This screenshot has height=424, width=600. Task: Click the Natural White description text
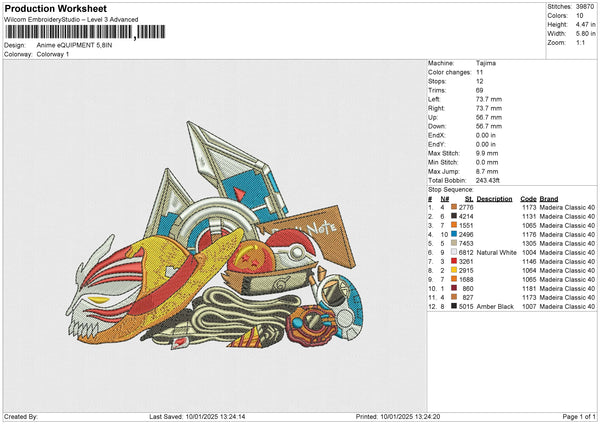point(497,252)
